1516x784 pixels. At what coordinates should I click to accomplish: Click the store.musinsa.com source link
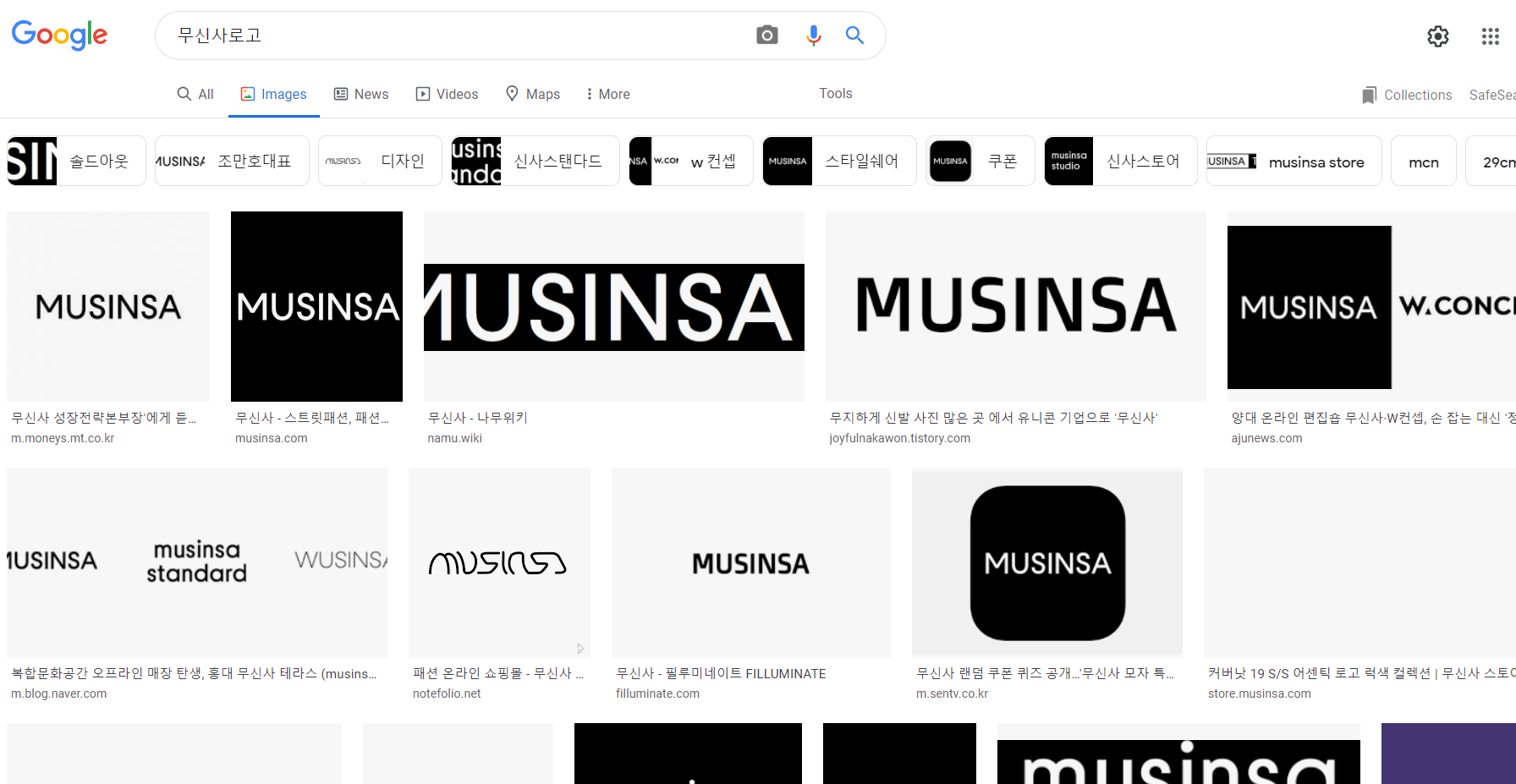click(1259, 694)
